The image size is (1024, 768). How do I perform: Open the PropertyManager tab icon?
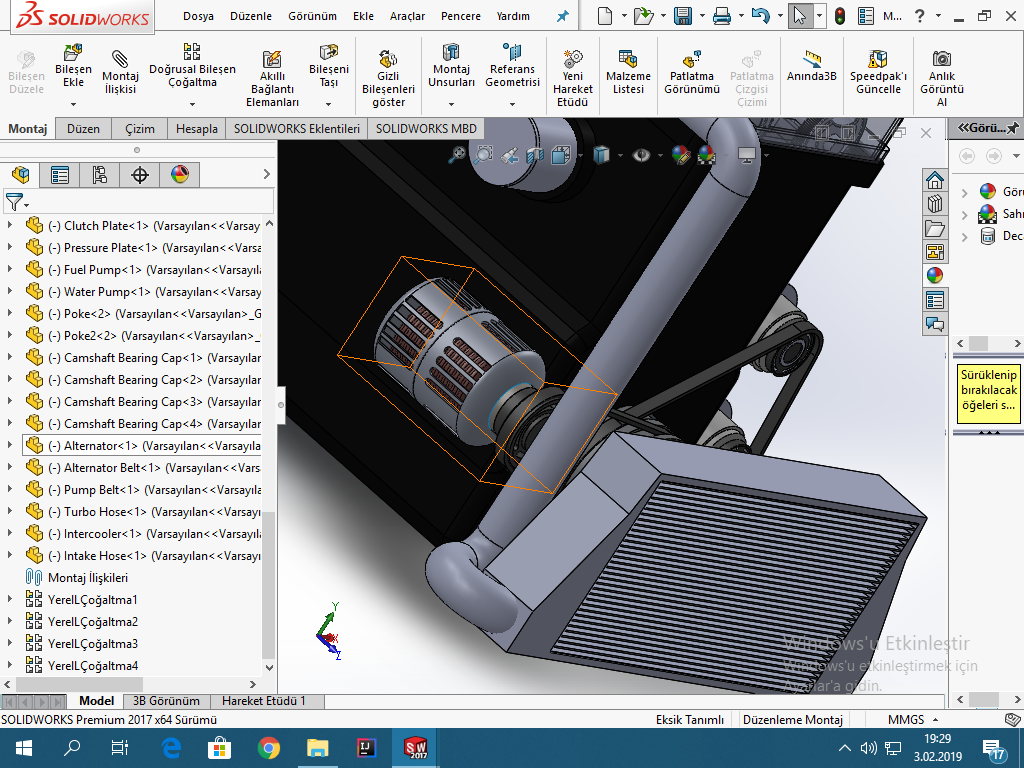[x=59, y=175]
